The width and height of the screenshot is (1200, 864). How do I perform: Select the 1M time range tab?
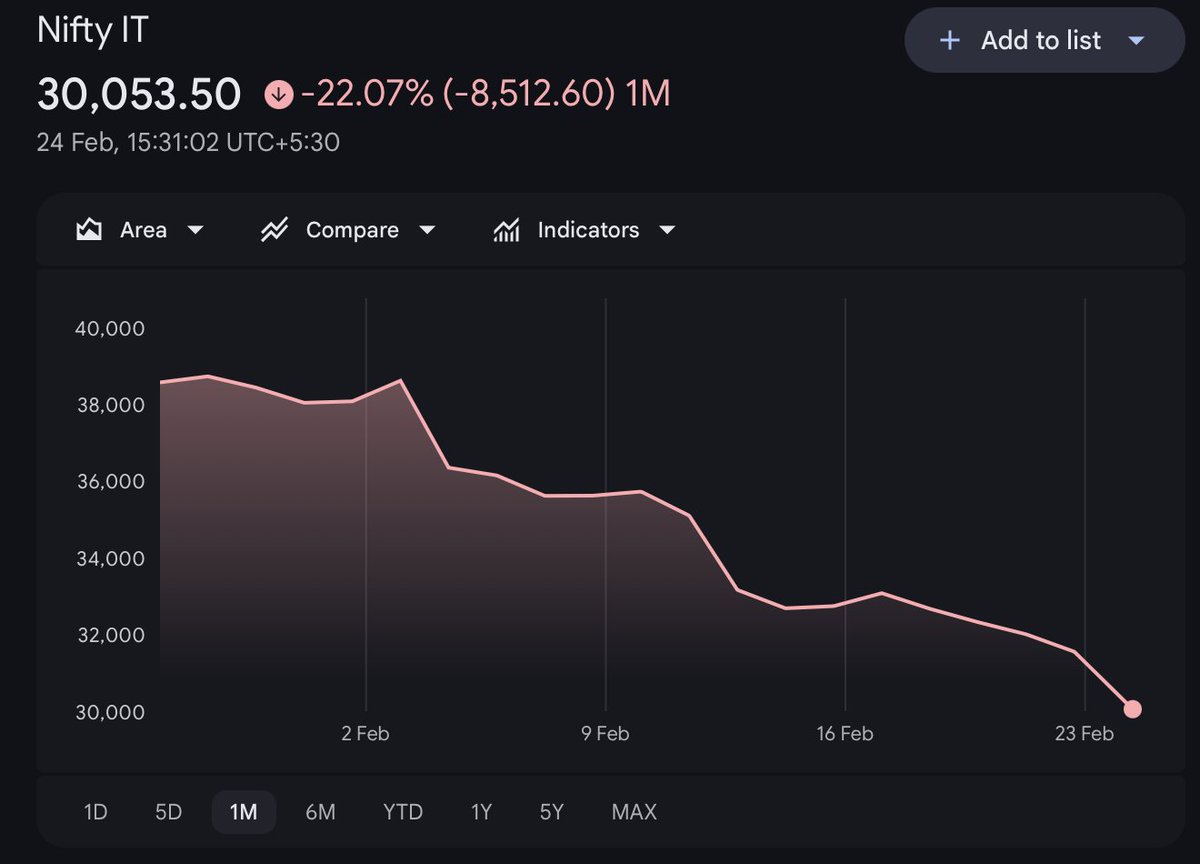coord(244,812)
